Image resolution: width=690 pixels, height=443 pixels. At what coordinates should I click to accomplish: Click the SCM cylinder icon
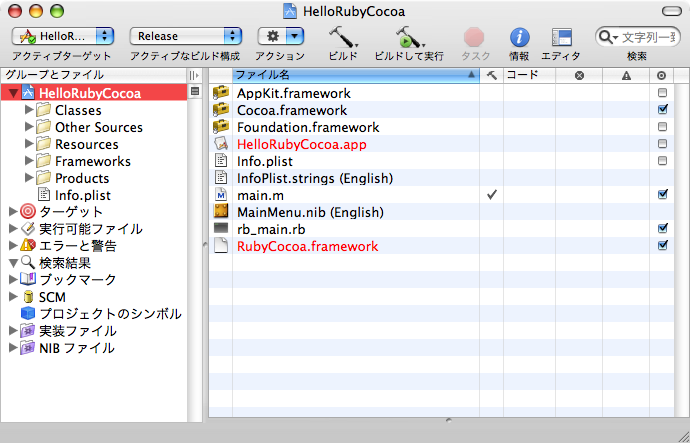(28, 297)
